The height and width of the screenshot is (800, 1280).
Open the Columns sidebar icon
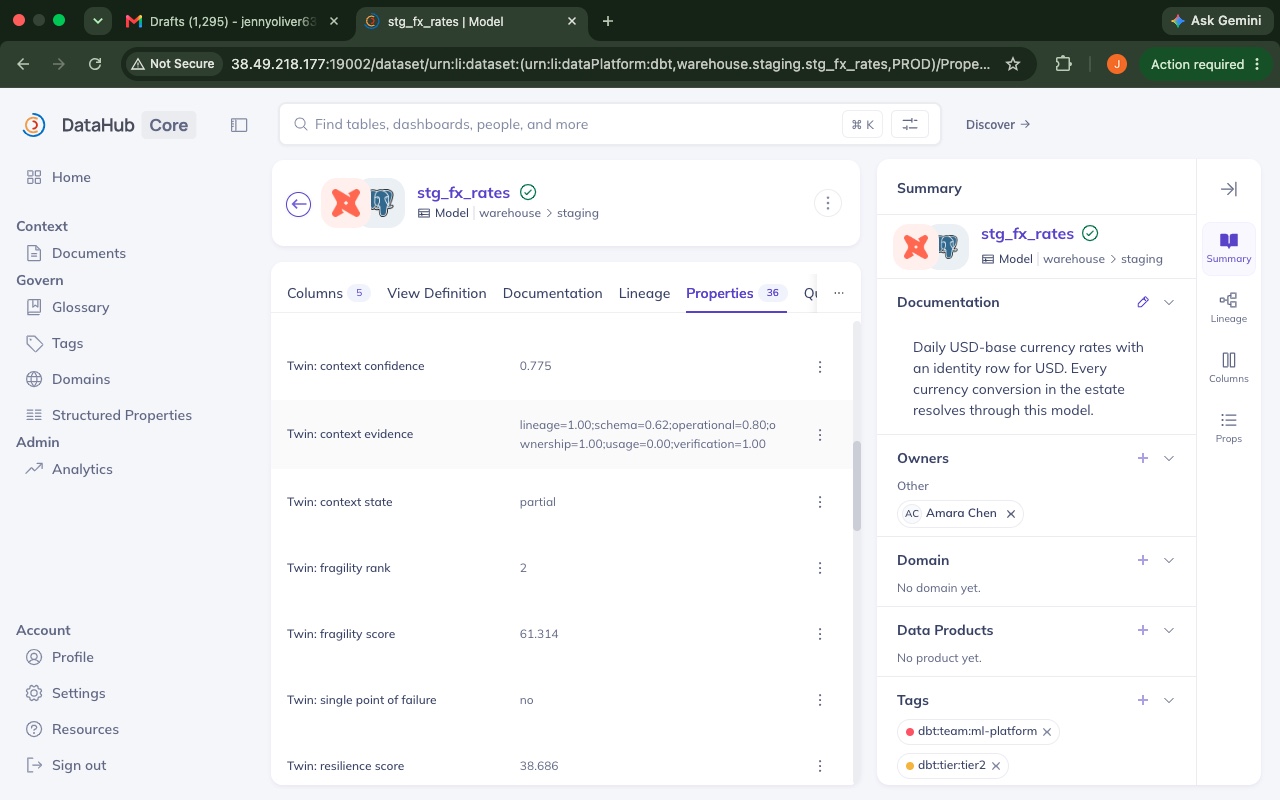pyautogui.click(x=1229, y=367)
